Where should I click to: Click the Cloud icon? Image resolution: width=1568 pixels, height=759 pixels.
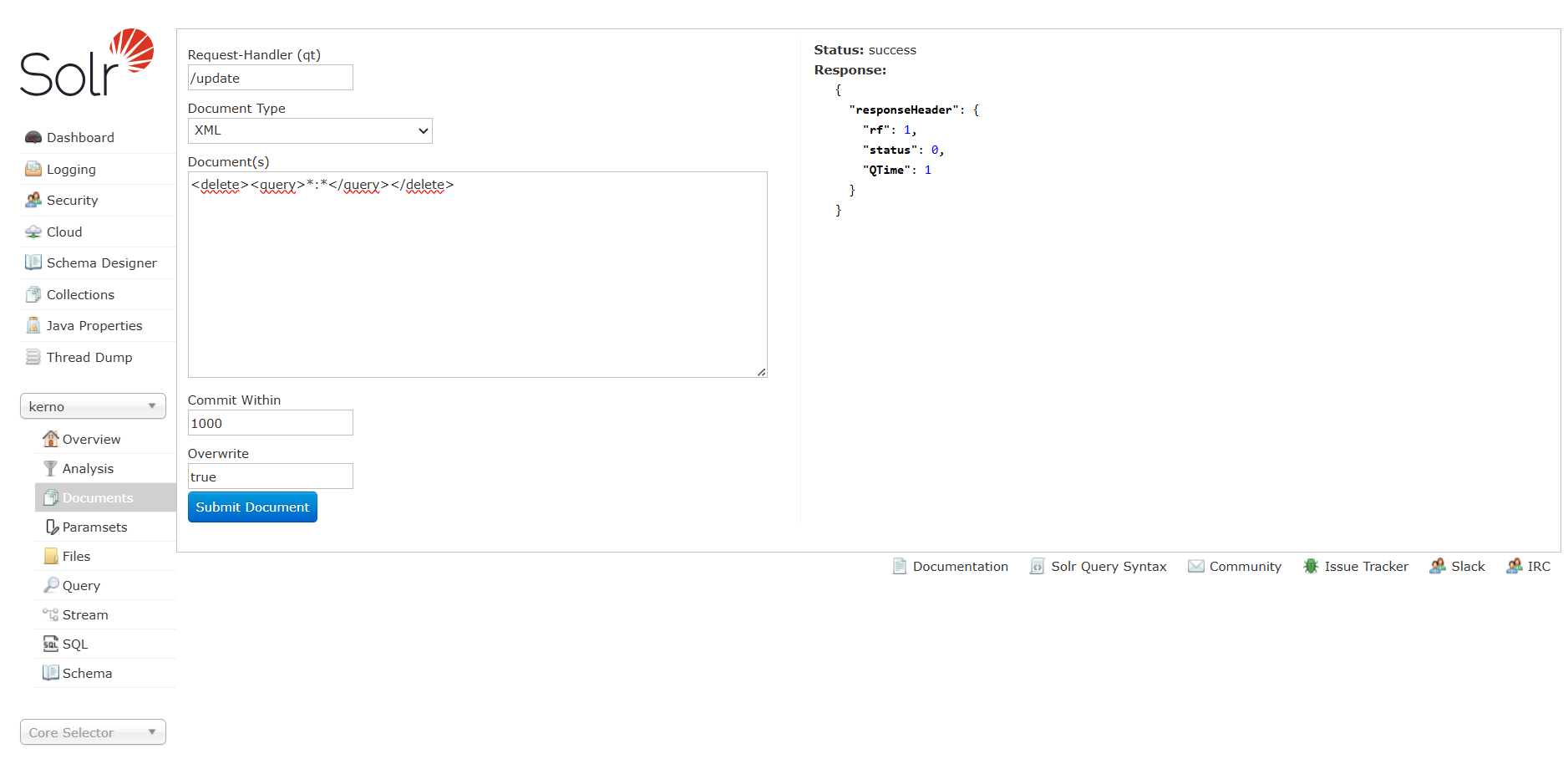(x=33, y=232)
